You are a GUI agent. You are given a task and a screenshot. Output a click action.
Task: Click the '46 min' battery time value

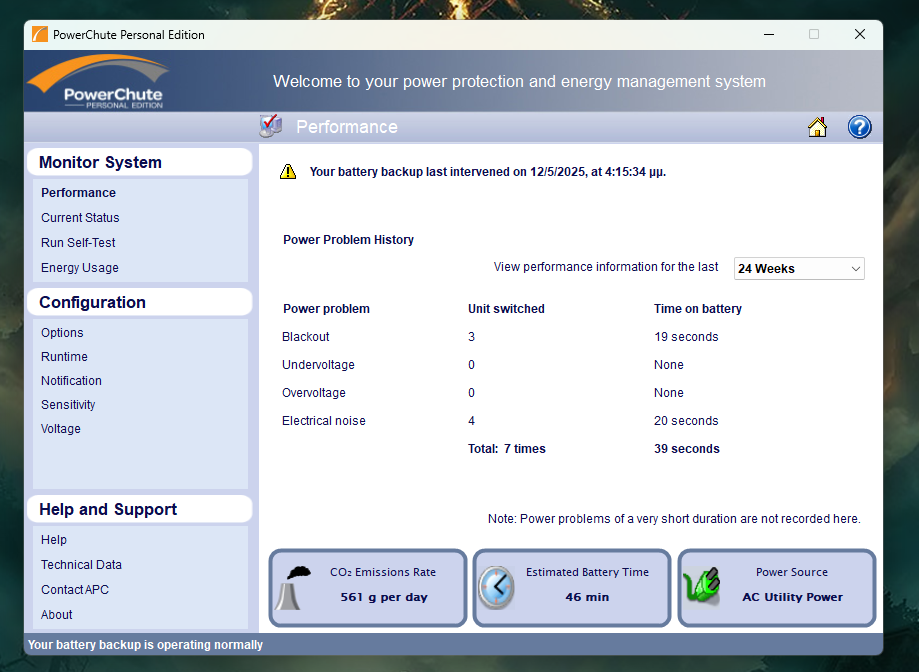(x=587, y=597)
